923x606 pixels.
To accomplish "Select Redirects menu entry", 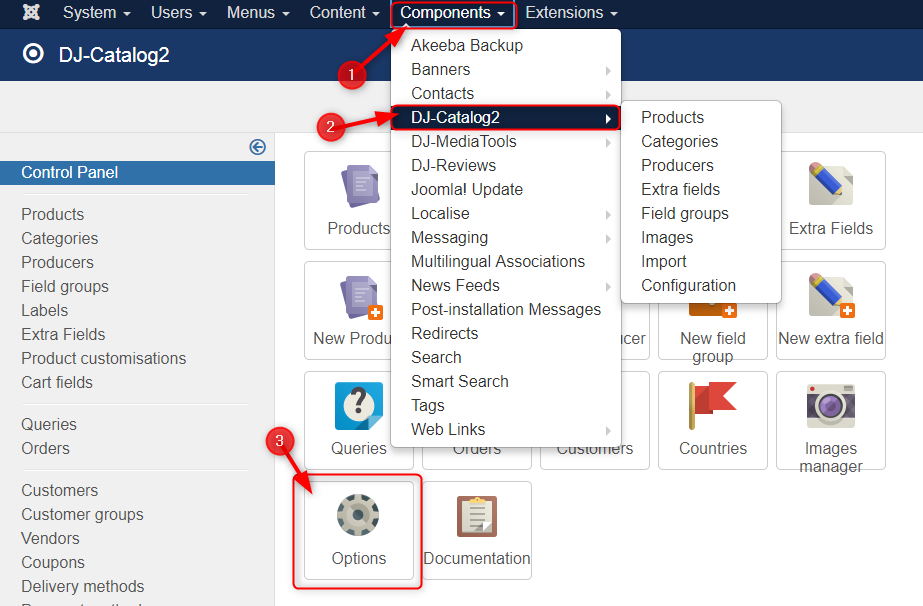I will pyautogui.click(x=506, y=333).
